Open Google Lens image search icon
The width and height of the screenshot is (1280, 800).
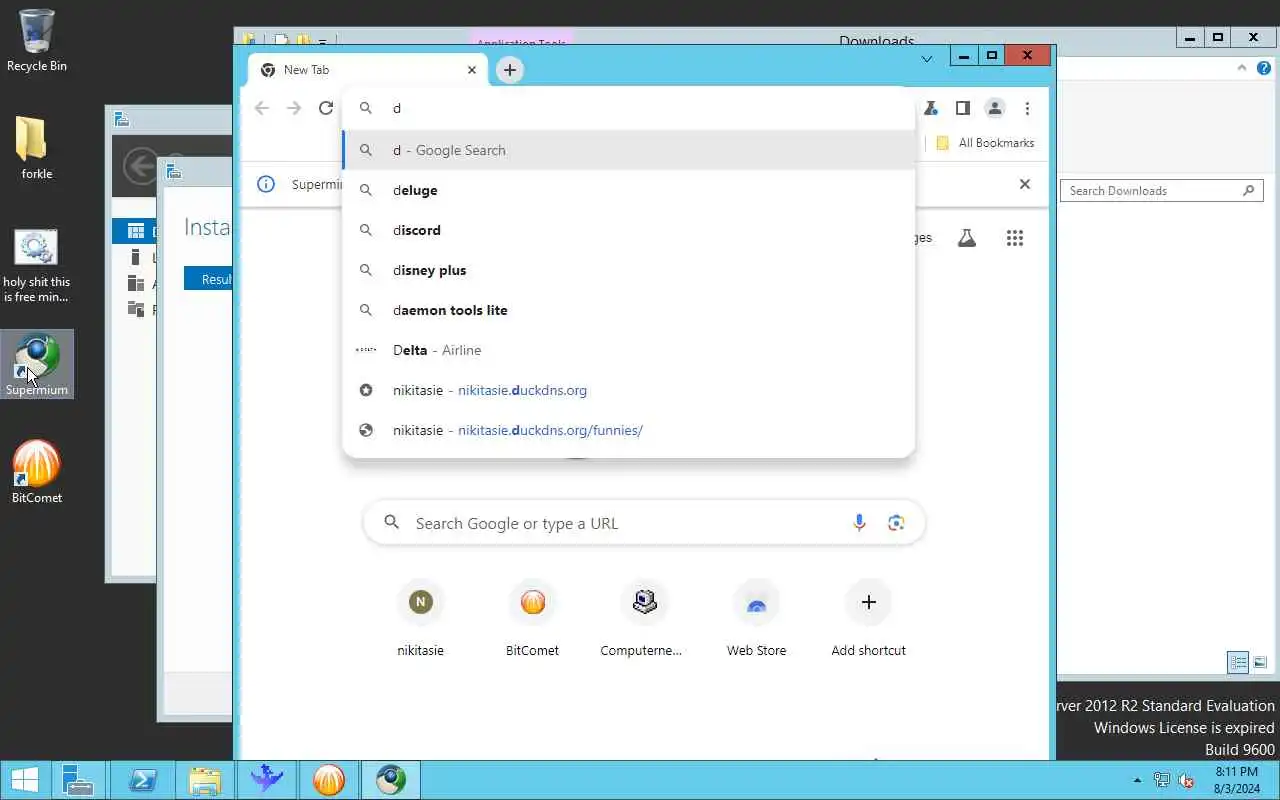896,523
